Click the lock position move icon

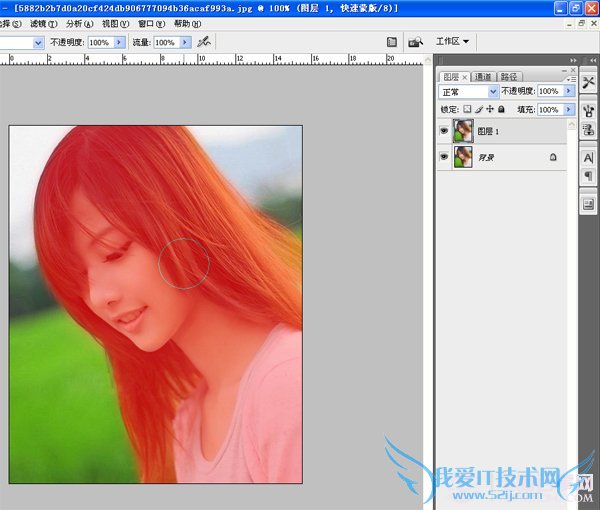[x=489, y=109]
